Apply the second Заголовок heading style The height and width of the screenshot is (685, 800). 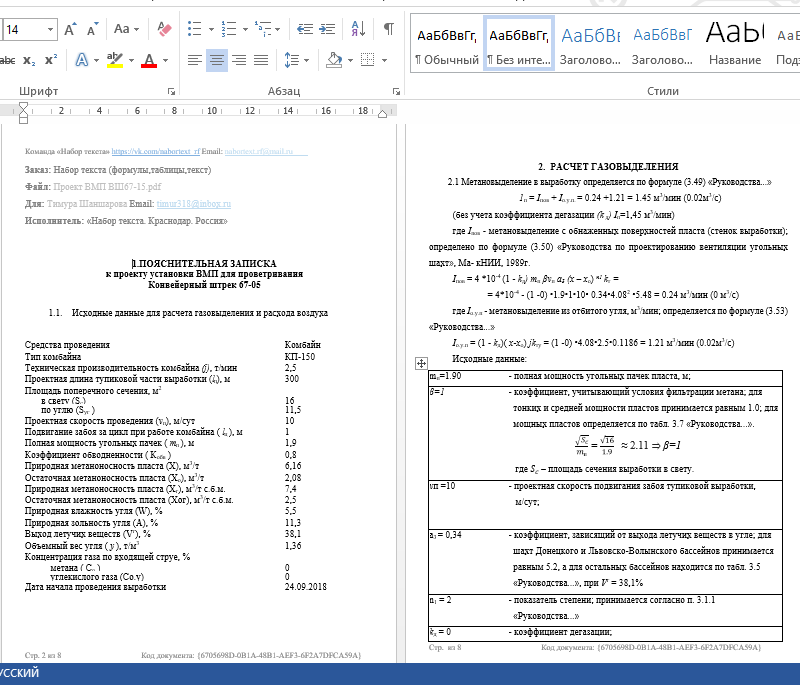coord(662,45)
